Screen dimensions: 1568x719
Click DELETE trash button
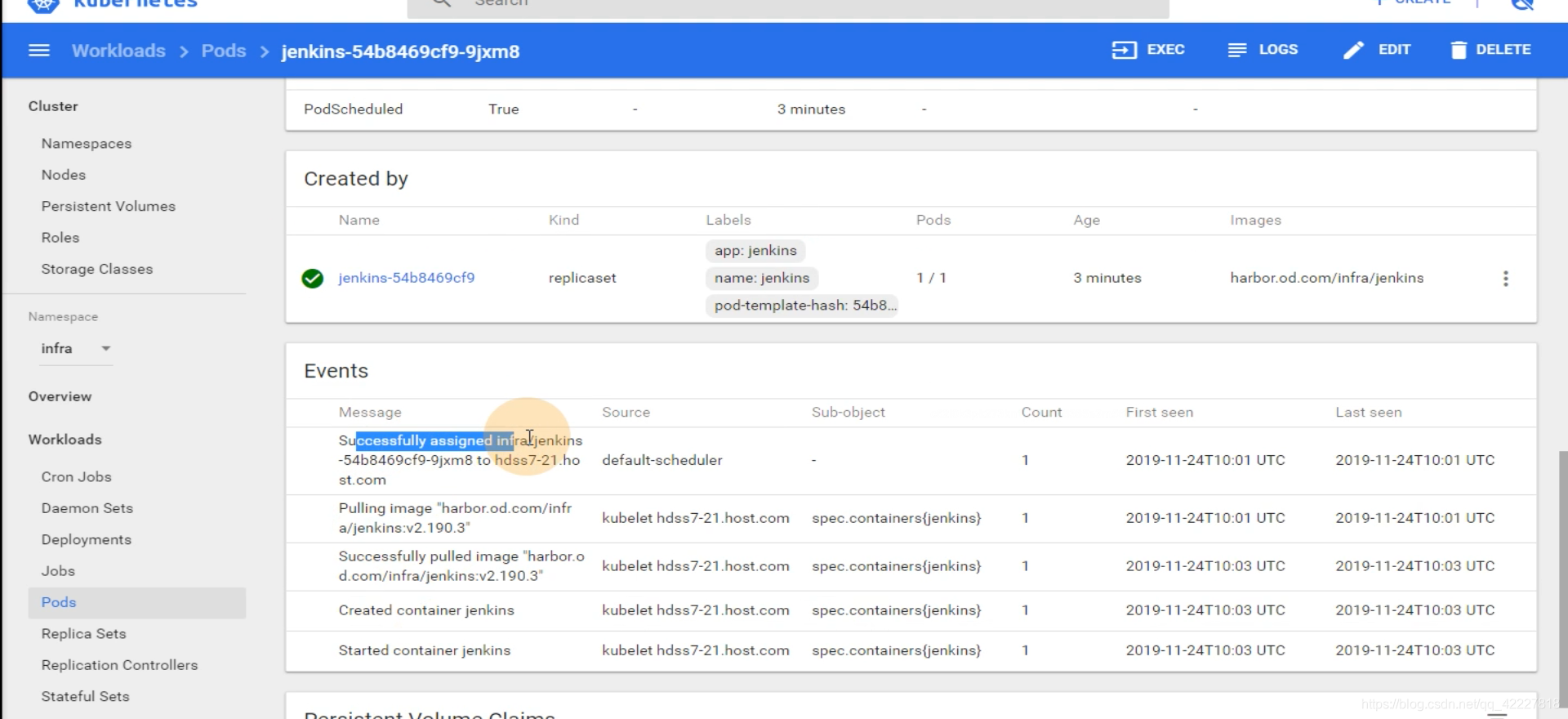coord(1490,50)
